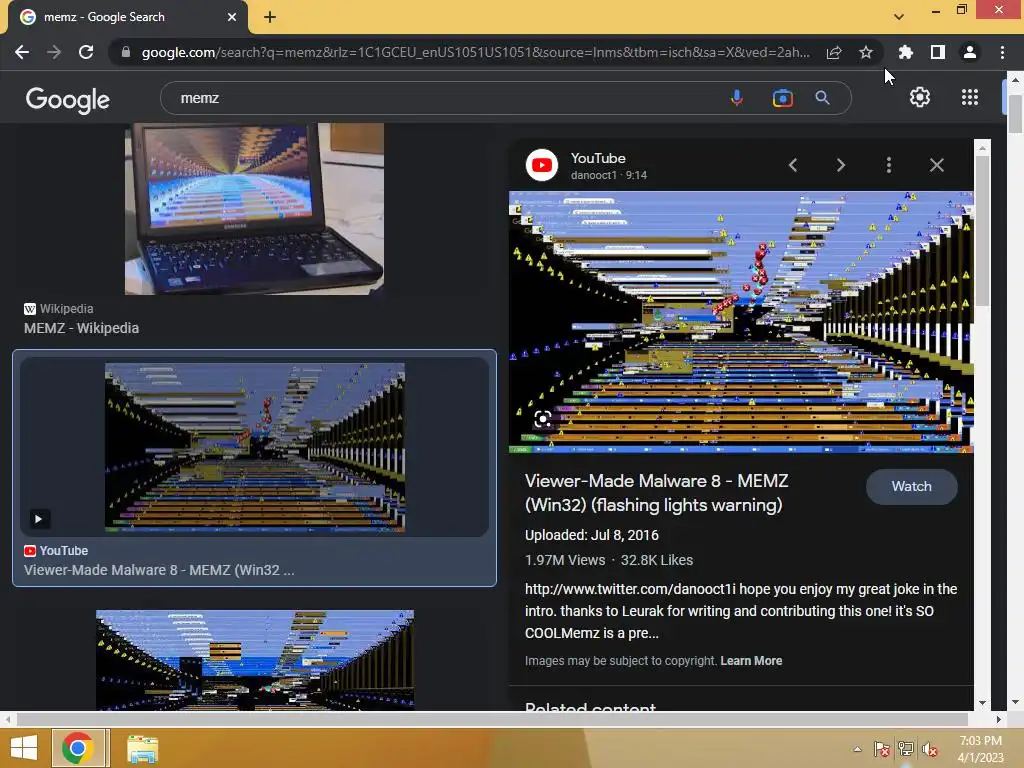Close the image preview panel
Image resolution: width=1024 pixels, height=768 pixels.
click(936, 165)
